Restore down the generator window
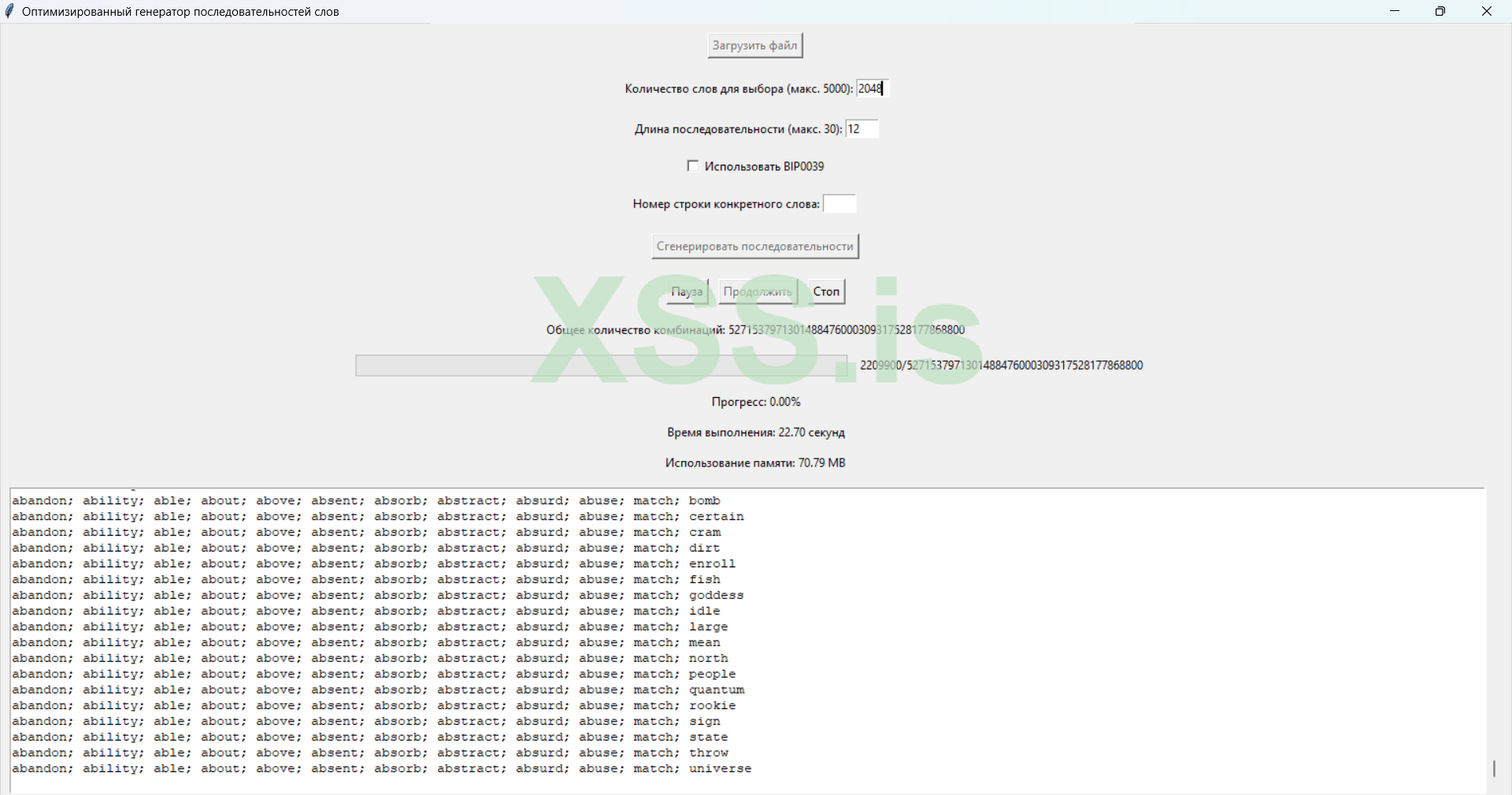This screenshot has height=795, width=1512. pos(1440,12)
